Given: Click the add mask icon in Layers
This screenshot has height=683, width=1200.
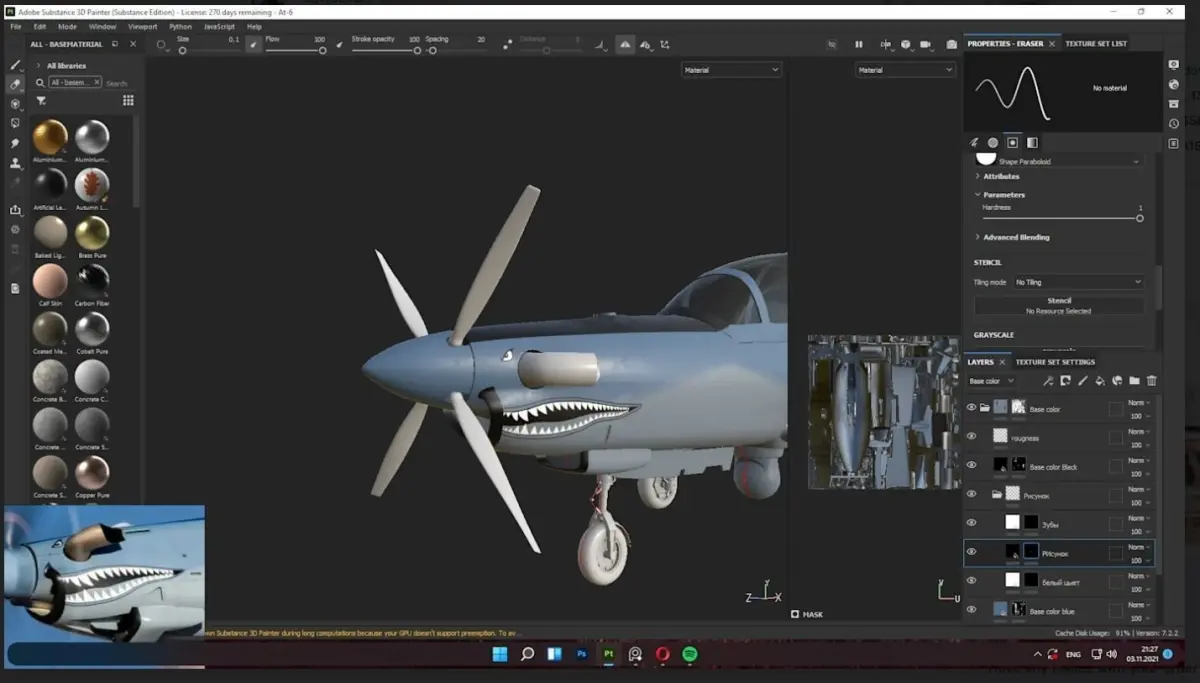Looking at the screenshot, I should tap(1065, 381).
